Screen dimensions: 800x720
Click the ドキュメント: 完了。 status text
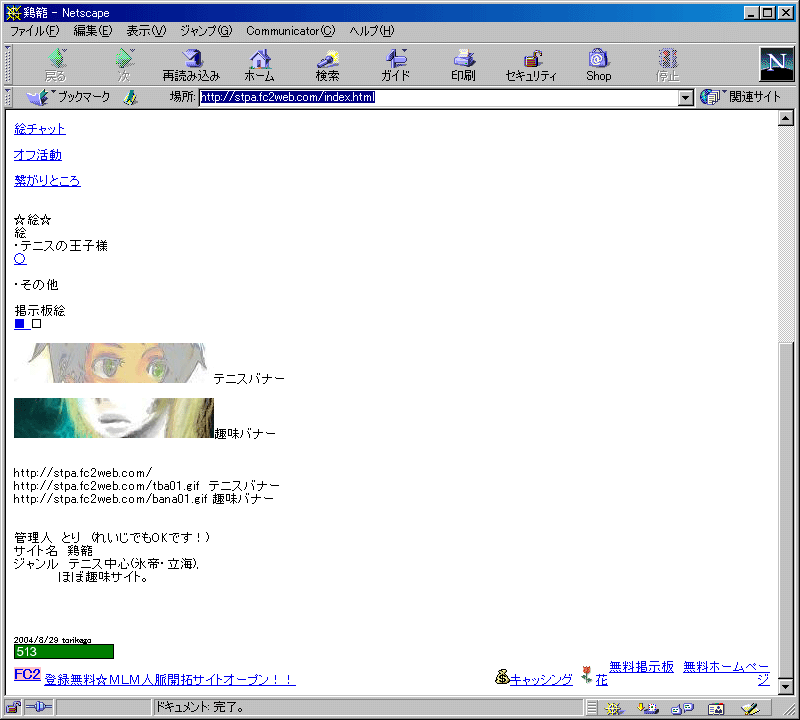[201, 707]
